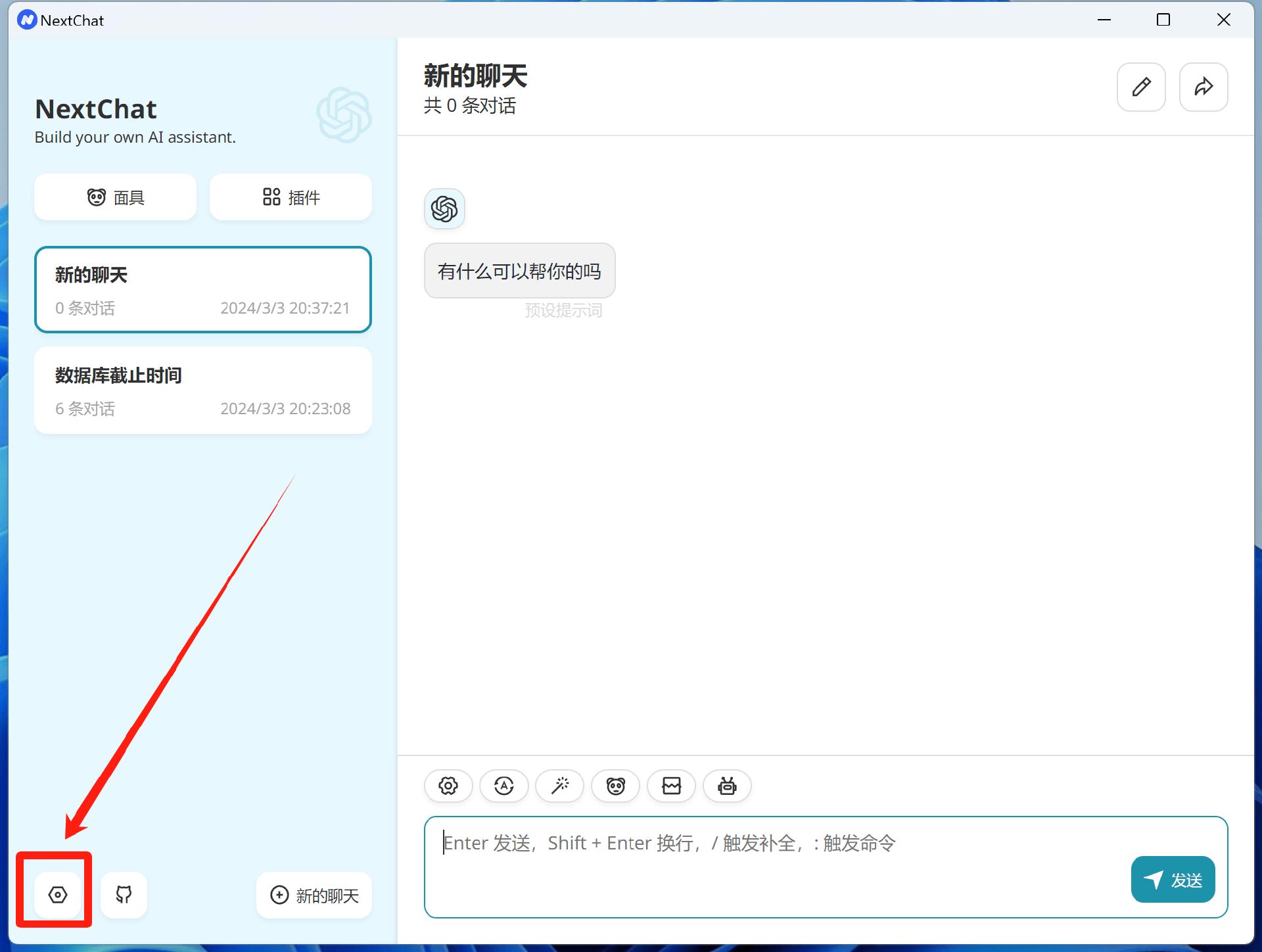Open the 插件 plugin panel

290,197
